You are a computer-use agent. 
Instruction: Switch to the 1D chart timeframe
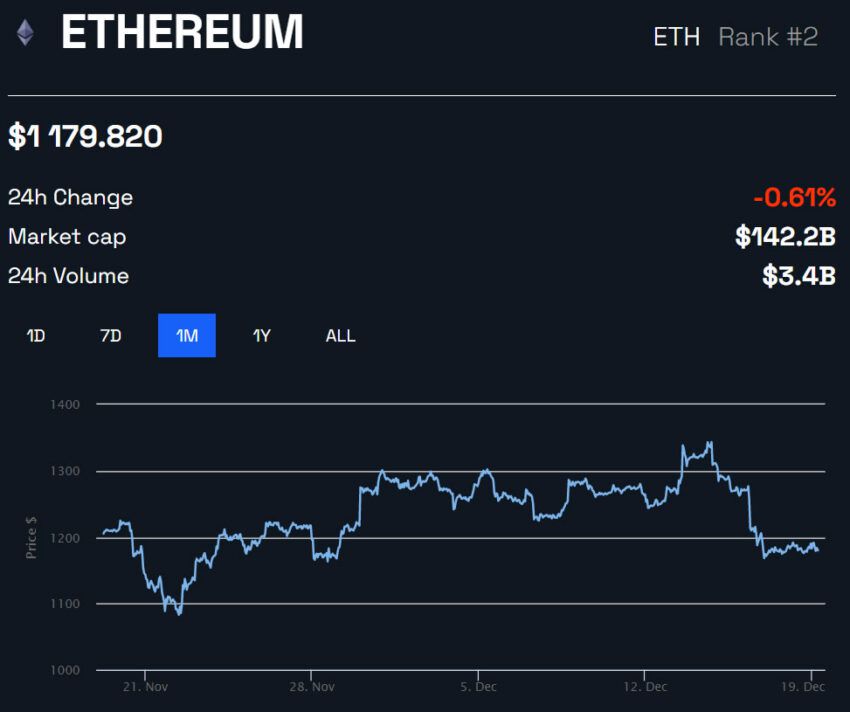(x=34, y=336)
